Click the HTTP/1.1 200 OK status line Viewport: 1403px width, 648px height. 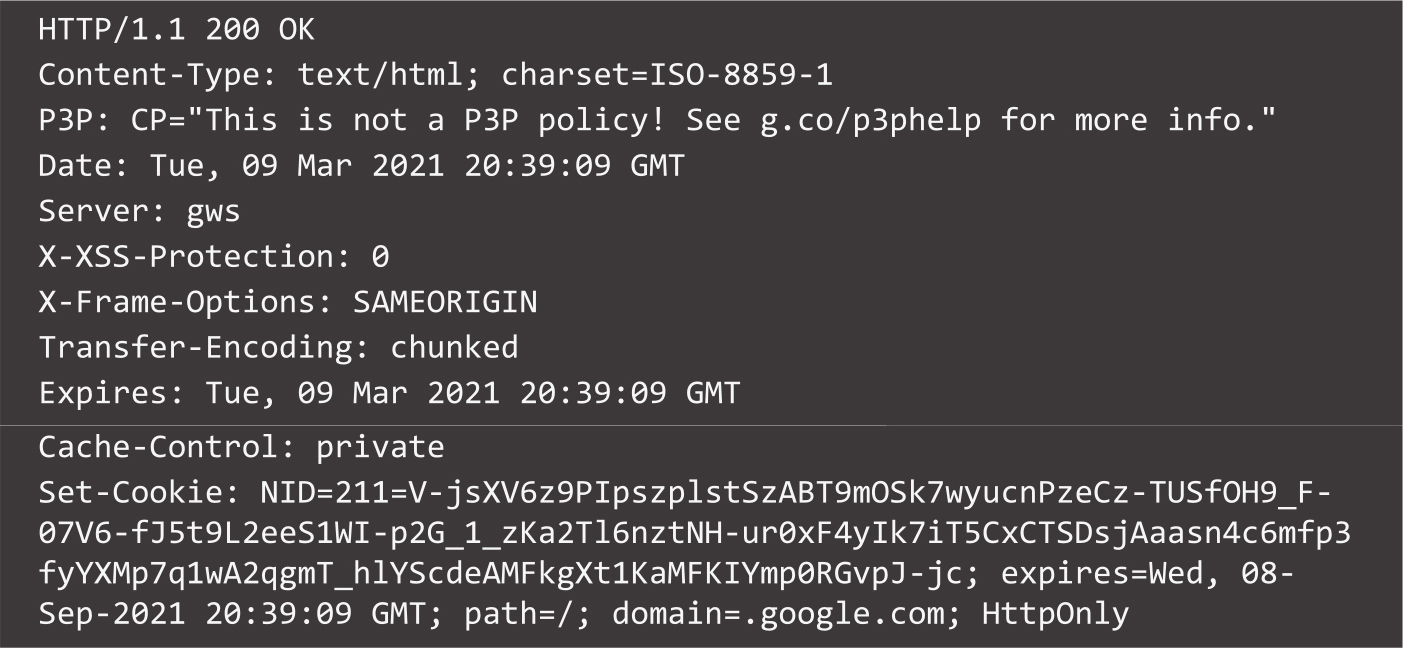176,30
